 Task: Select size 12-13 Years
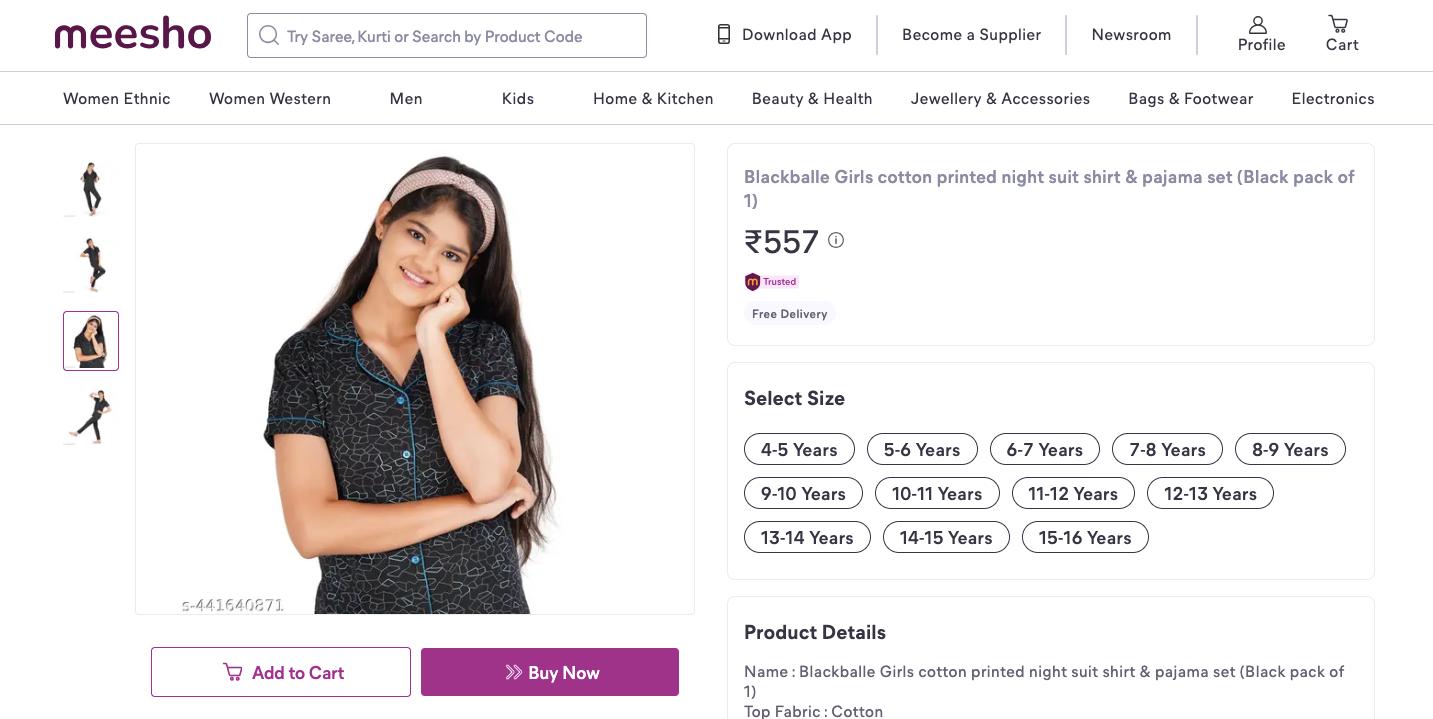tap(1210, 494)
